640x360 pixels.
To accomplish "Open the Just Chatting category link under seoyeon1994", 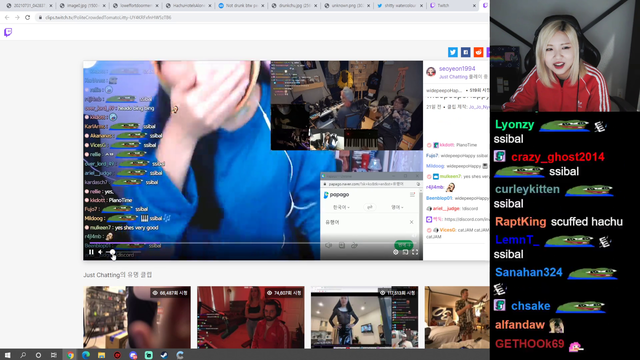I will 453,77.
